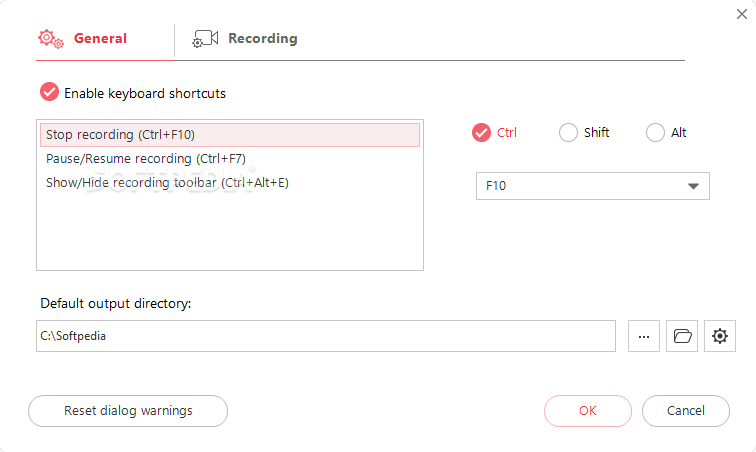Image resolution: width=756 pixels, height=452 pixels.
Task: Browse for directory with ellipsis button
Action: coord(644,336)
